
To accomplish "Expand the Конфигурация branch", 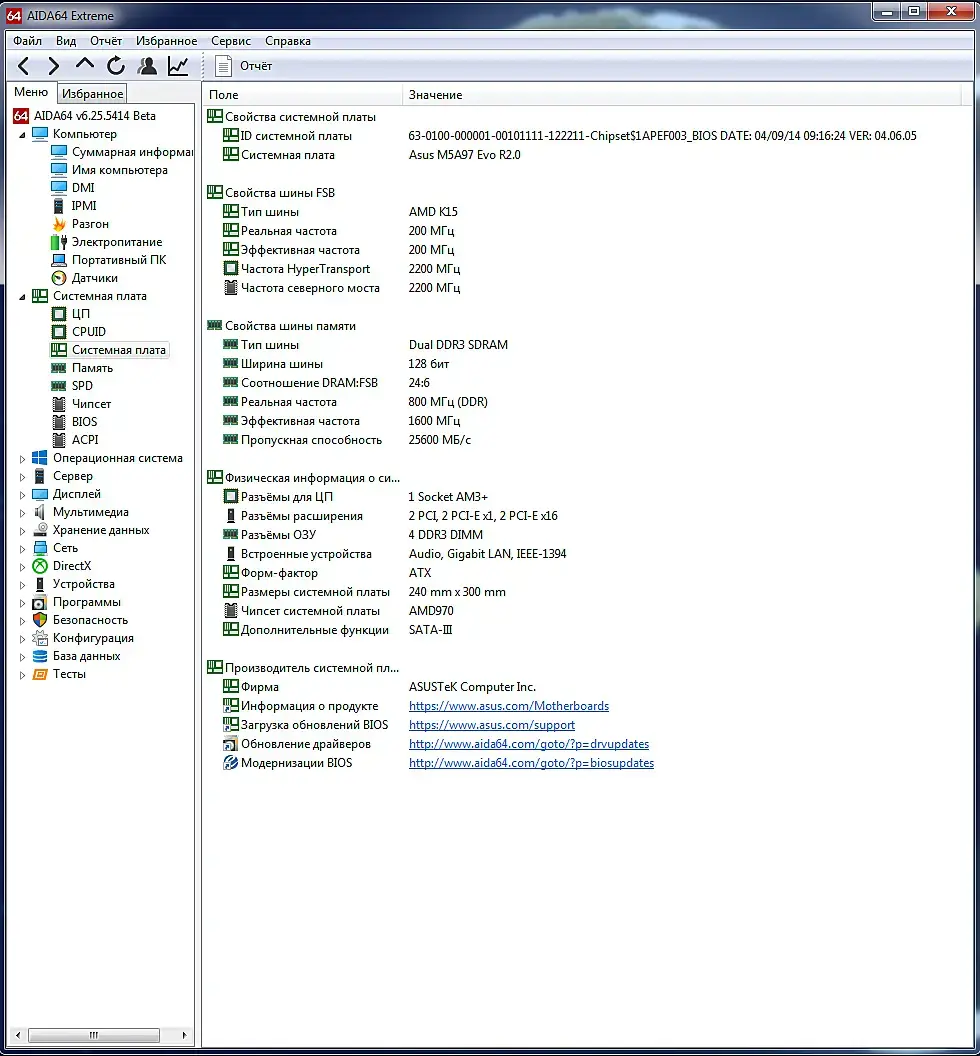I will (22, 638).
